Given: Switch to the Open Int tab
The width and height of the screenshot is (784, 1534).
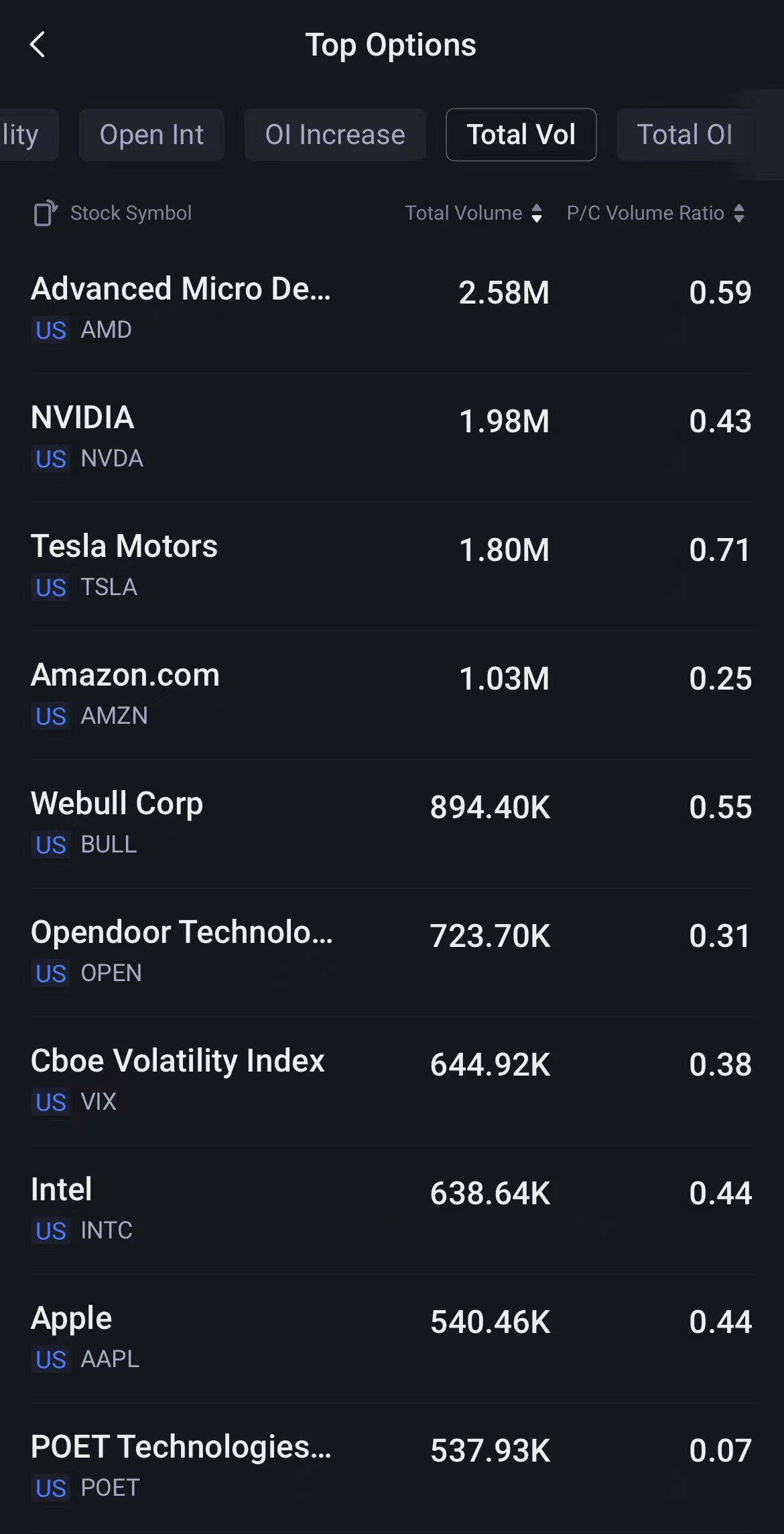Looking at the screenshot, I should [151, 135].
